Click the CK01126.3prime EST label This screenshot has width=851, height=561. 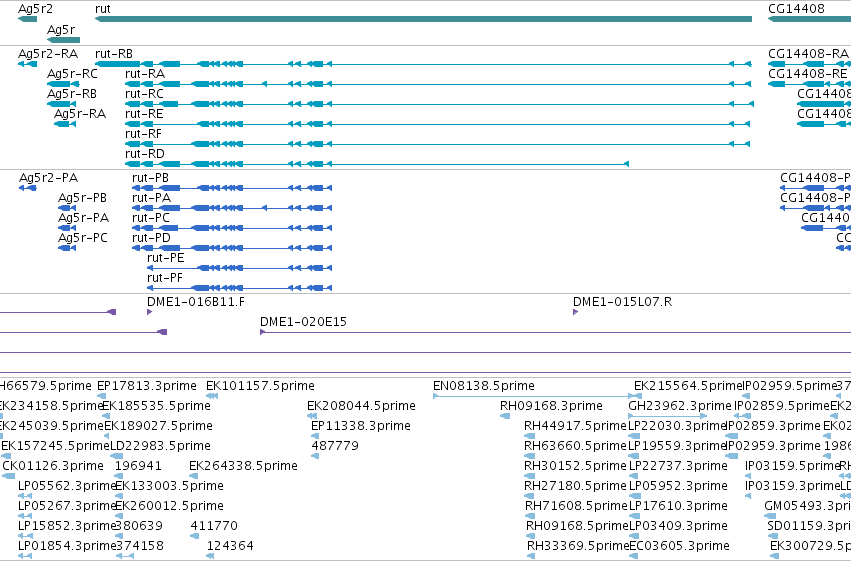(x=53, y=467)
